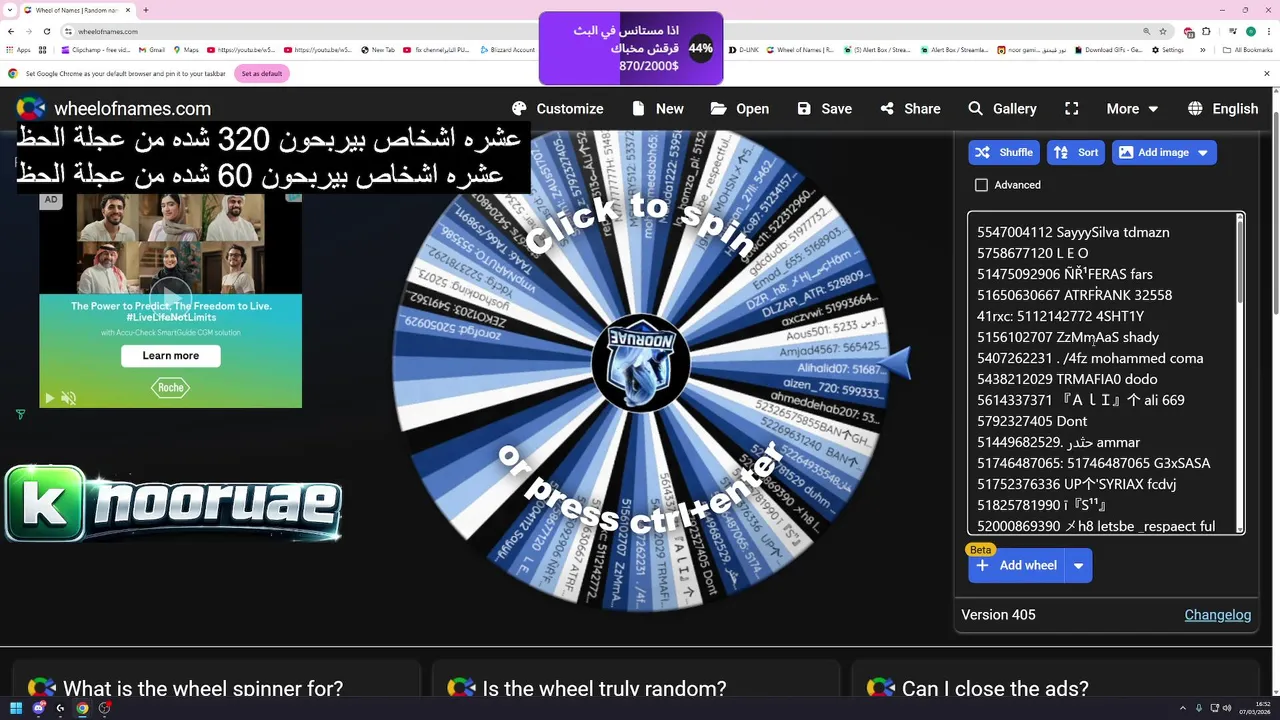The image size is (1280, 720).
Task: Open the Changelog link
Action: tap(1218, 615)
